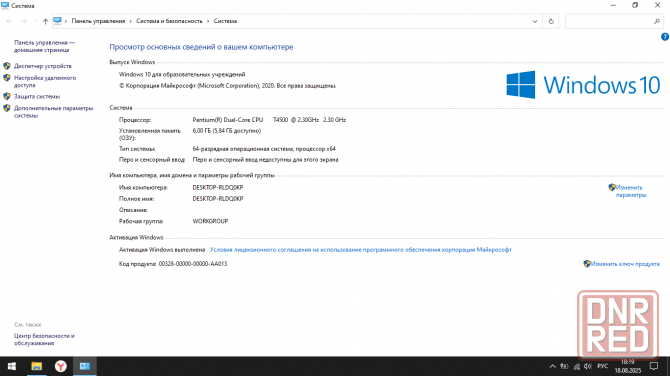Screen dimensions: 670x376
Task: Refresh the address bar view
Action: (551, 21)
